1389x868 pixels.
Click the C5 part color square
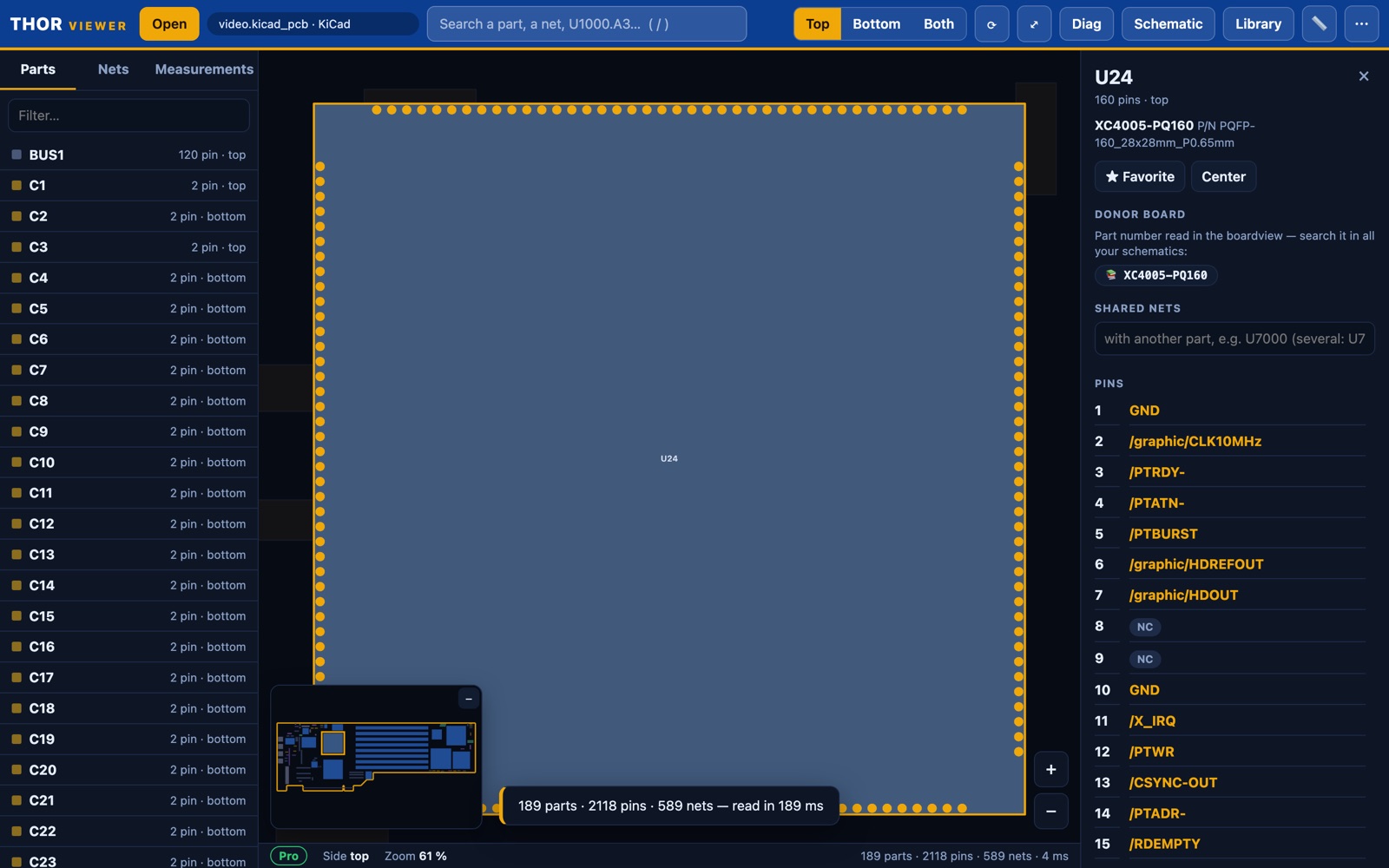click(16, 309)
